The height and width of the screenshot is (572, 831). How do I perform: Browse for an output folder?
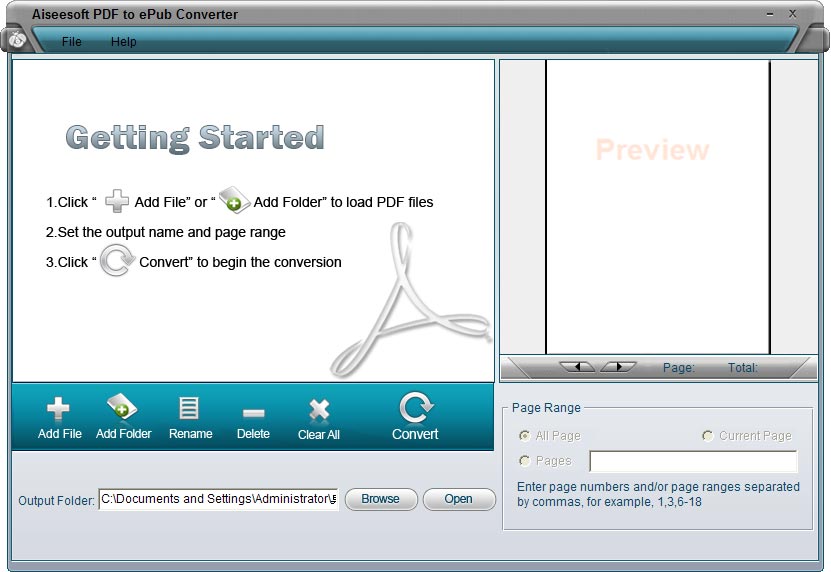click(x=381, y=499)
